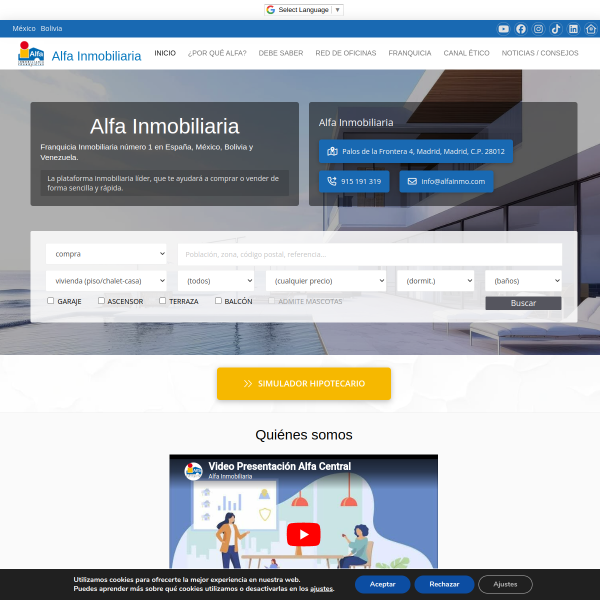Open the TikTok social icon
This screenshot has width=600, height=600.
(556, 29)
